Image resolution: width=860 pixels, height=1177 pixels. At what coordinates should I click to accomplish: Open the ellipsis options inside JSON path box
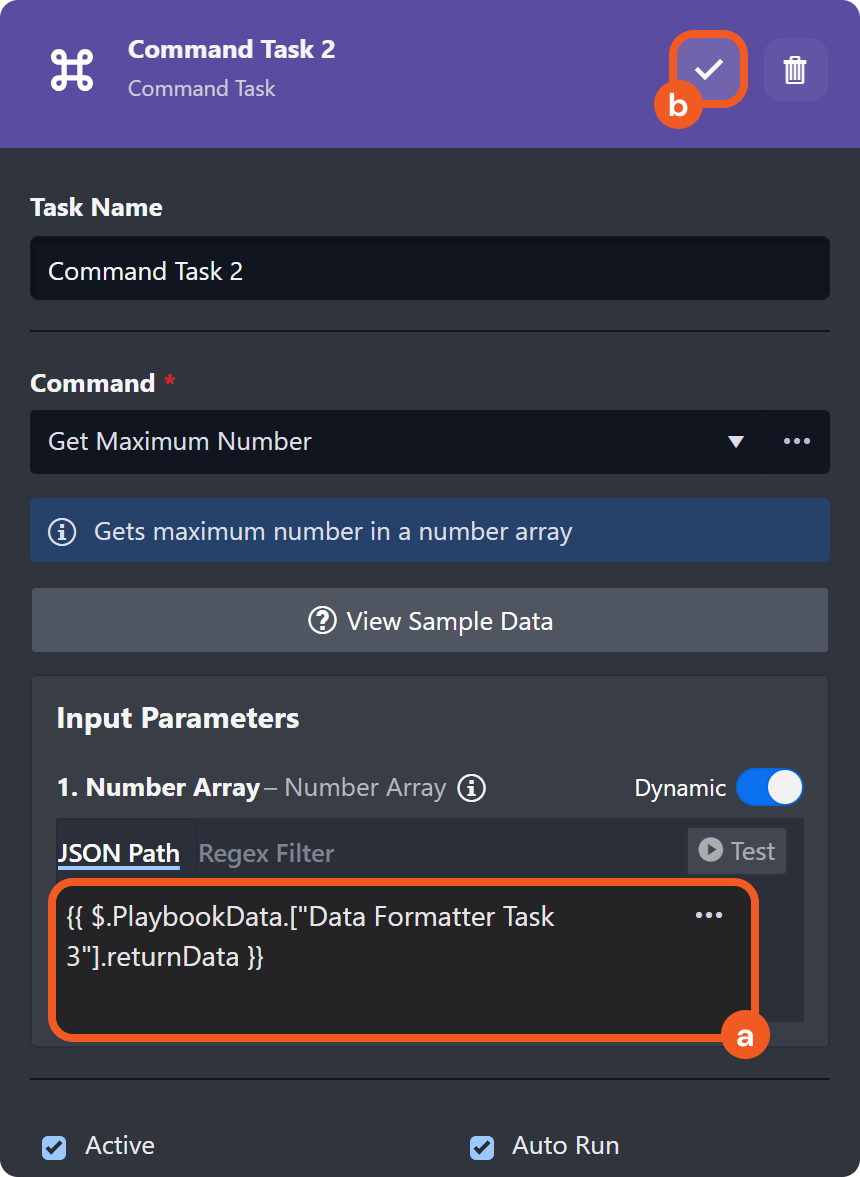(x=708, y=915)
